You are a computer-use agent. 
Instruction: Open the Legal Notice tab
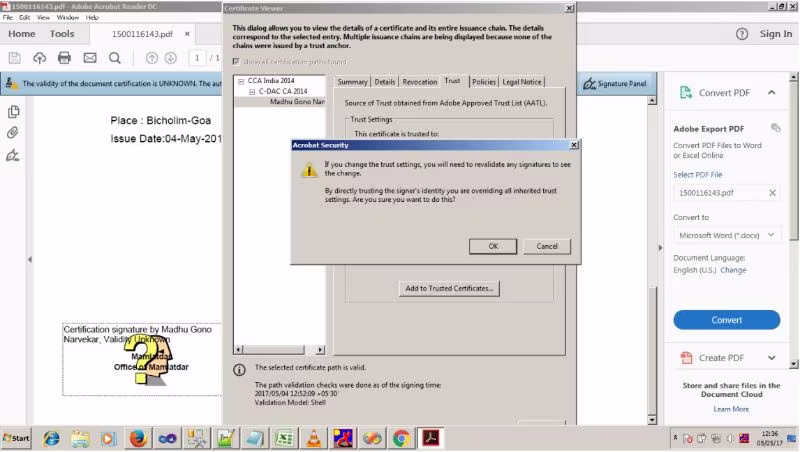click(x=521, y=82)
